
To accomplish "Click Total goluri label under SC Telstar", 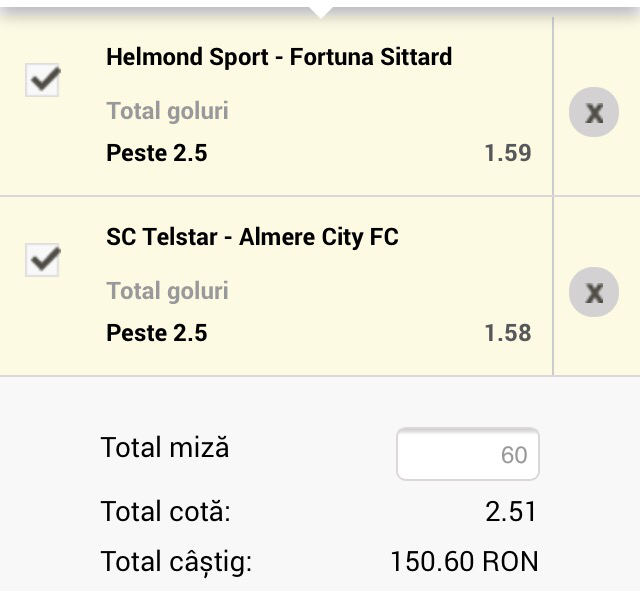I will click(x=168, y=291).
